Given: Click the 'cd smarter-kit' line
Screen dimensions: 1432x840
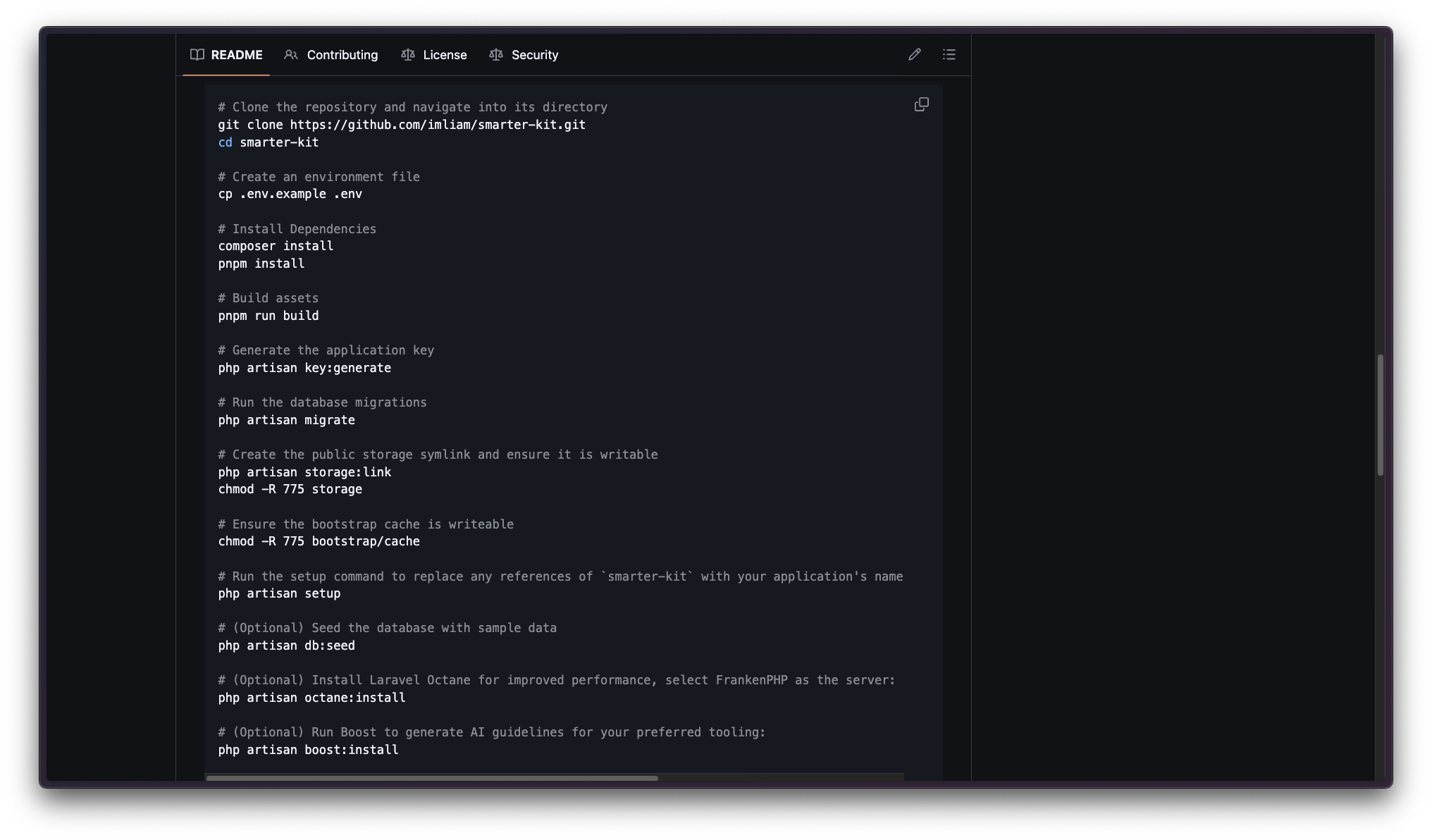Looking at the screenshot, I should coord(268,142).
